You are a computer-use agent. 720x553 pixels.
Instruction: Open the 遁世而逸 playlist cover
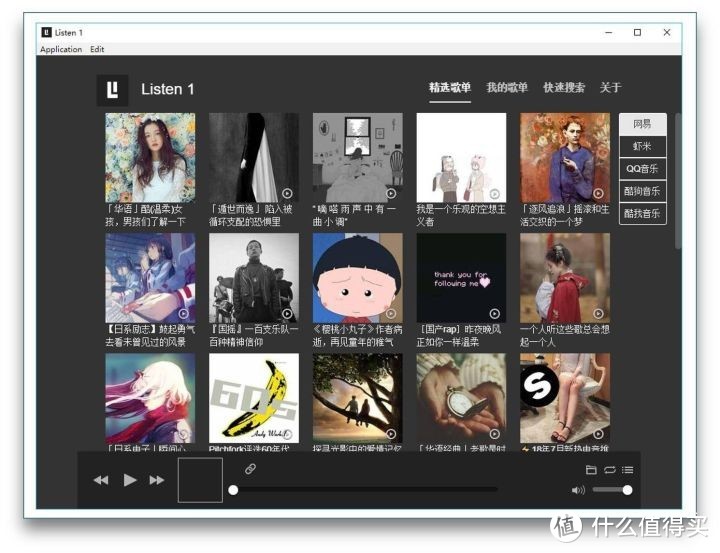coord(254,158)
